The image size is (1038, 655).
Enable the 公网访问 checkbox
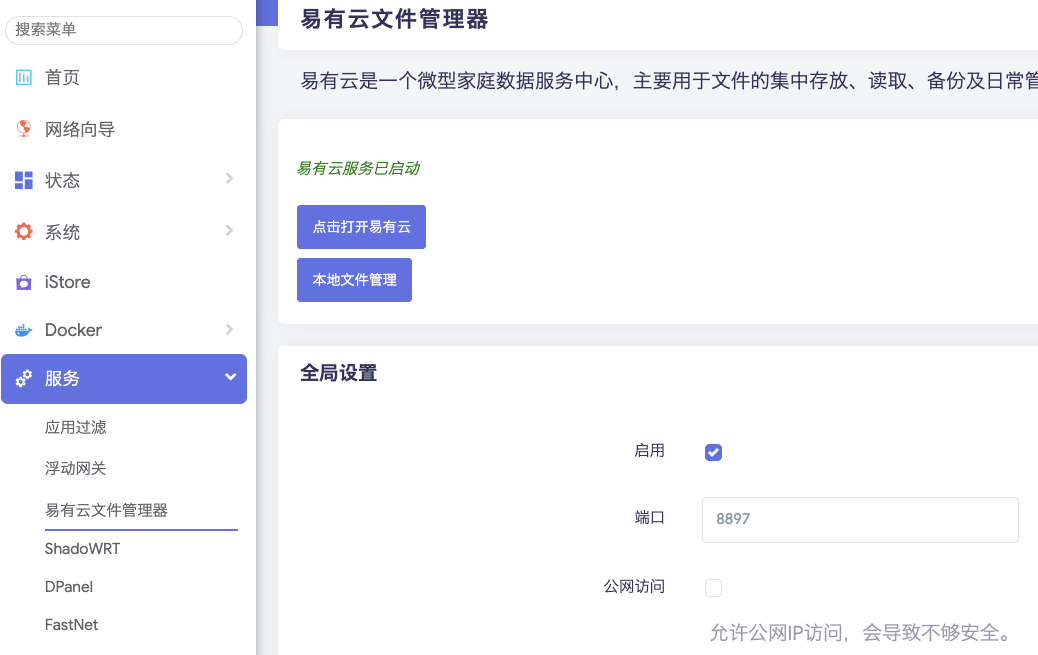click(713, 588)
